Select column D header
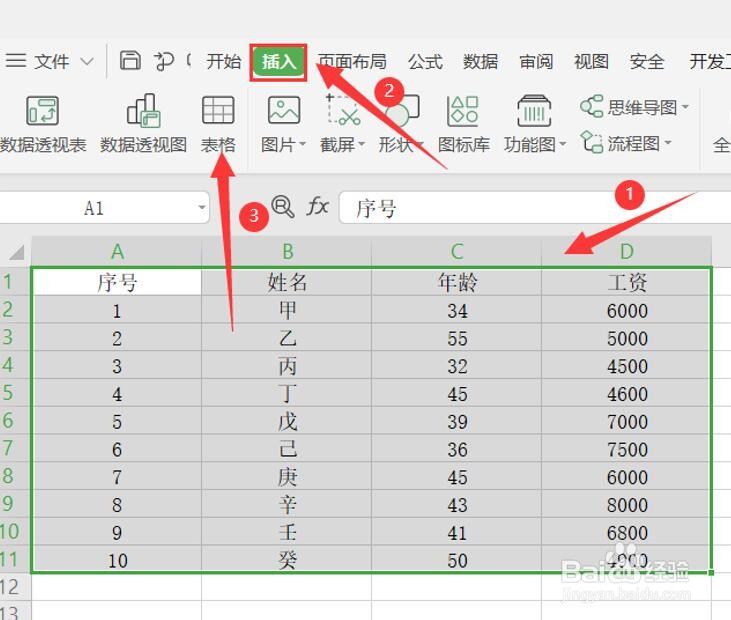 coord(627,252)
